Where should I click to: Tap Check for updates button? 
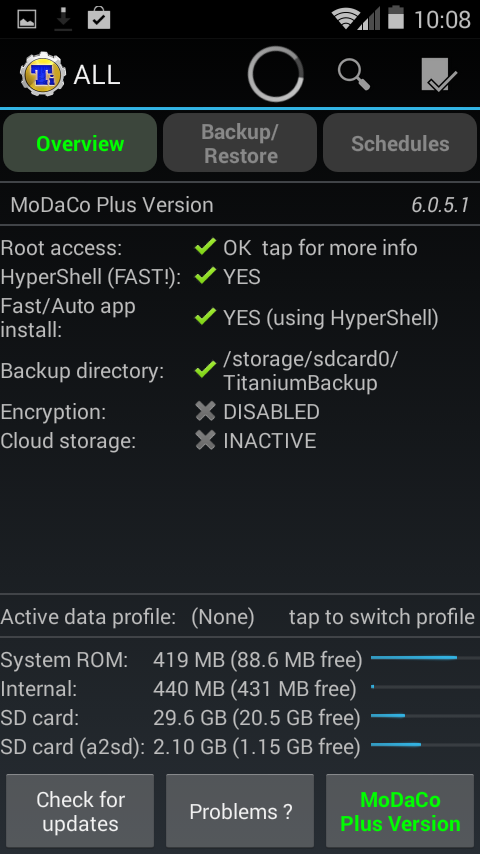[x=80, y=811]
